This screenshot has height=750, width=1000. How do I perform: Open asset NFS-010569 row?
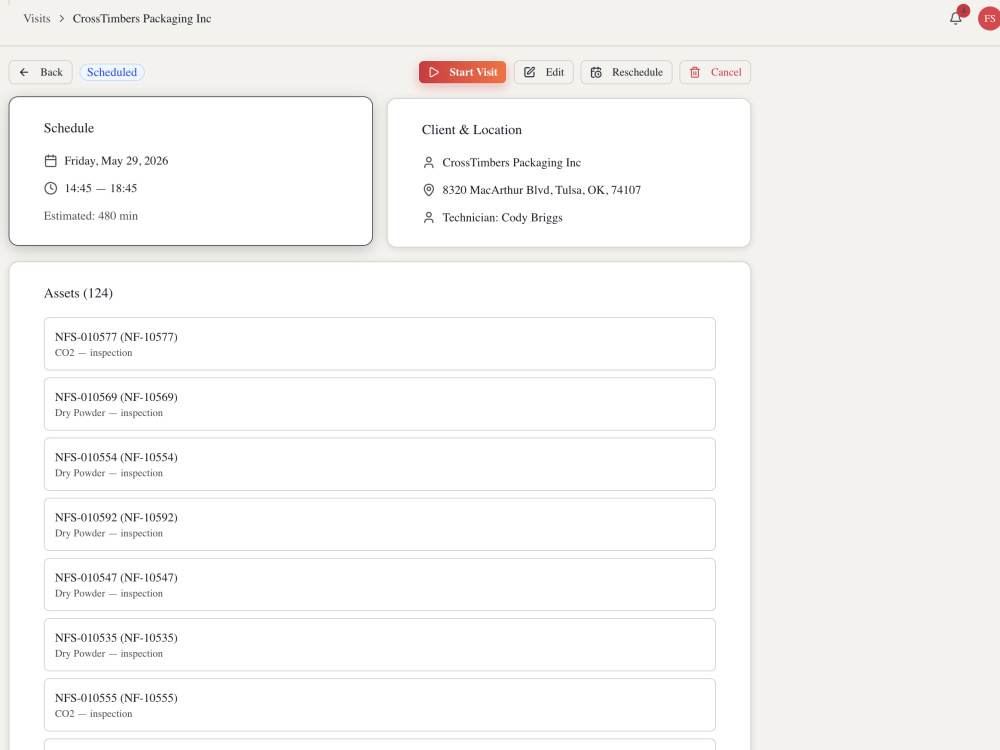(x=379, y=404)
